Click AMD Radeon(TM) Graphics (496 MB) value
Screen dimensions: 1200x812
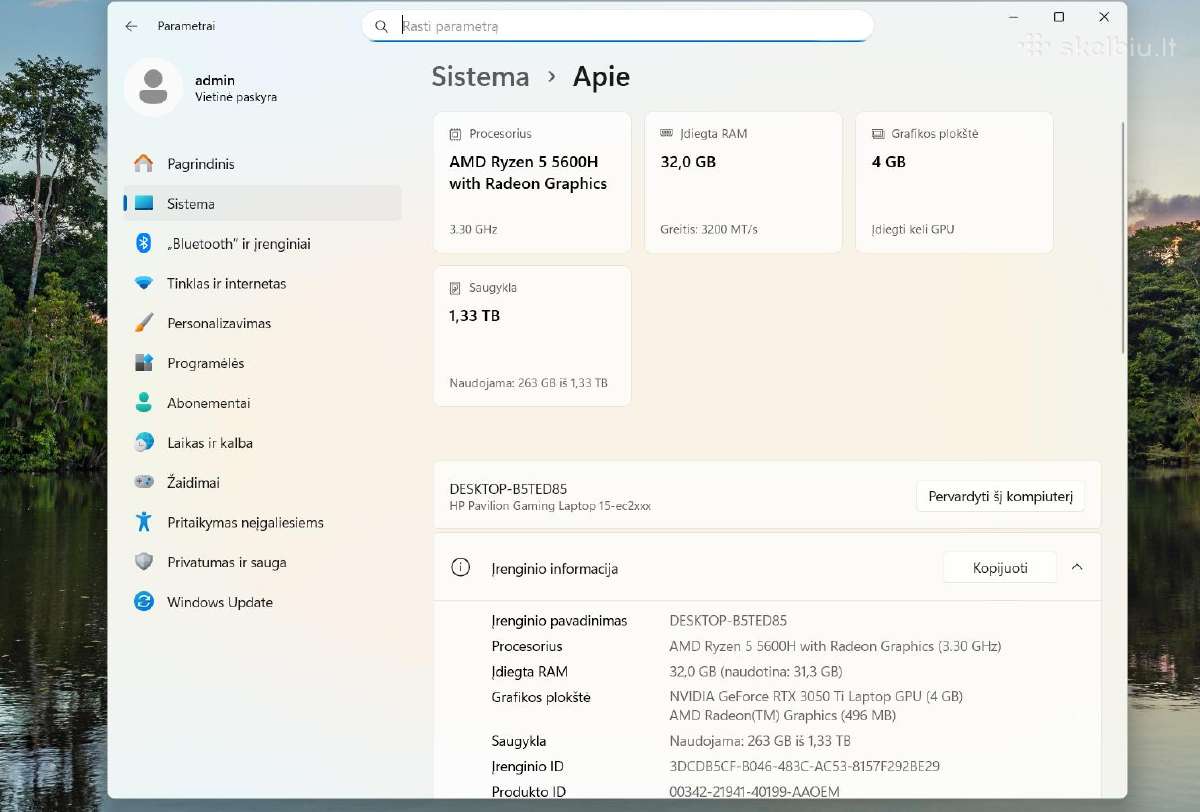pyautogui.click(x=783, y=715)
